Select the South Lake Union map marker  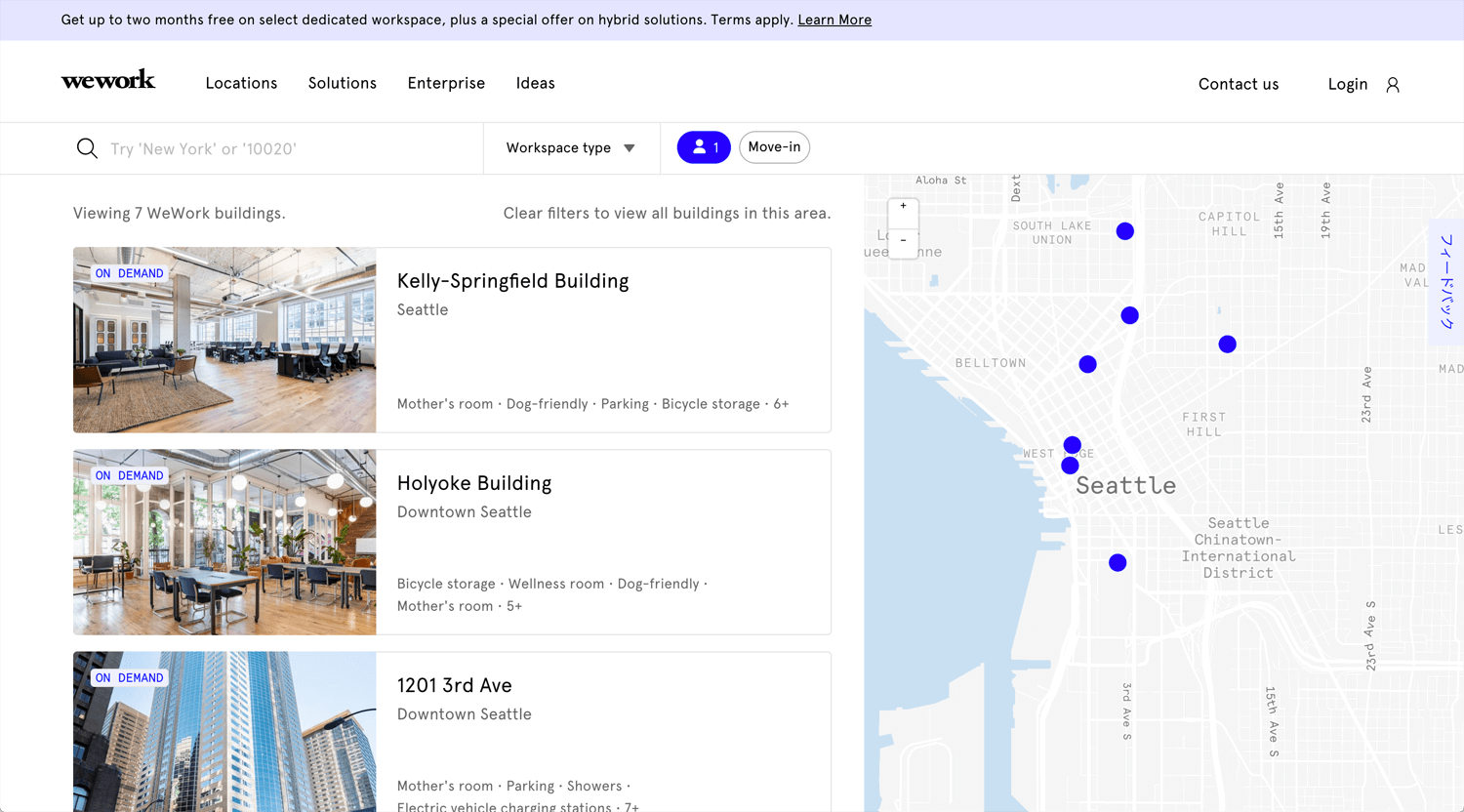pos(1125,231)
